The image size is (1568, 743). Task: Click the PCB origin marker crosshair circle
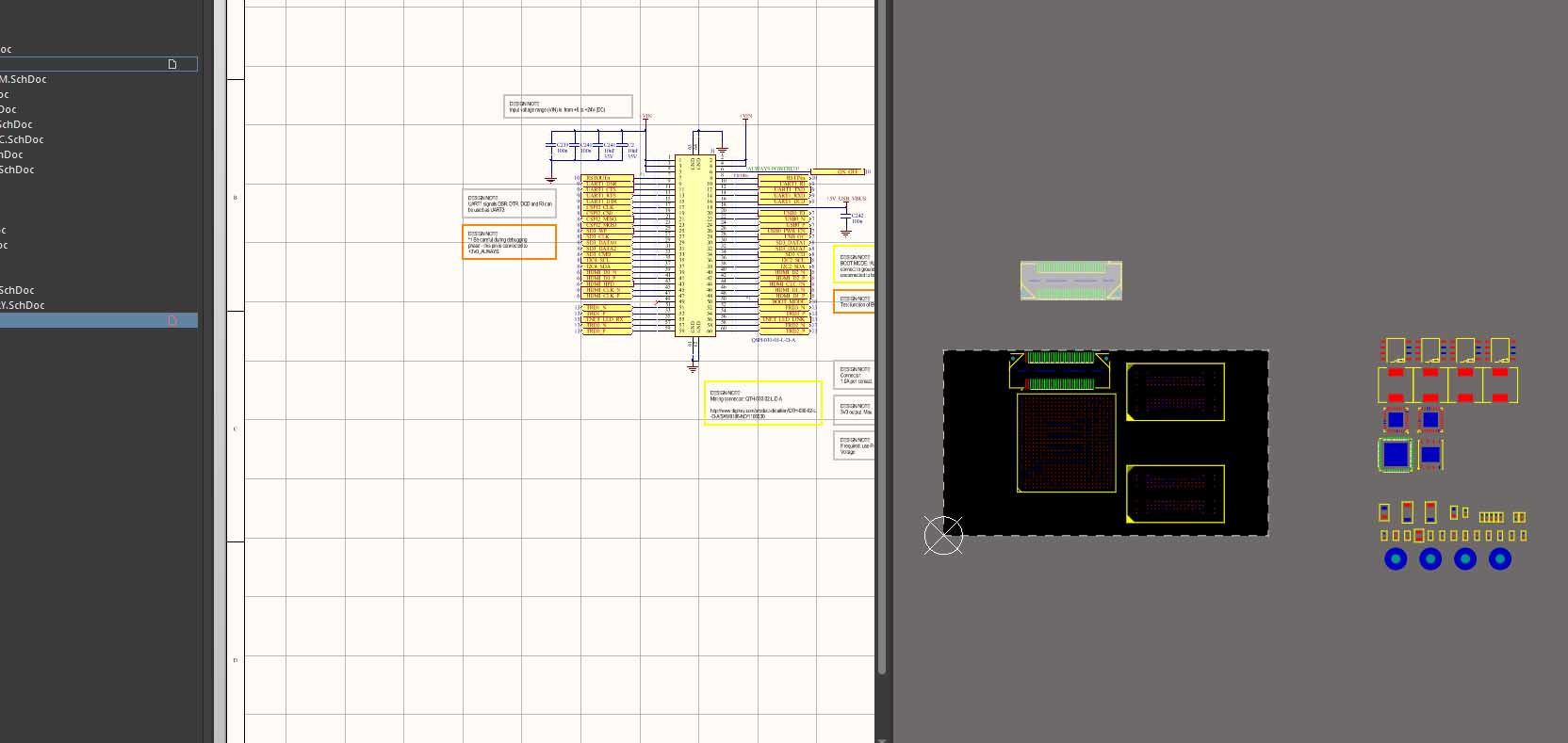[x=943, y=536]
